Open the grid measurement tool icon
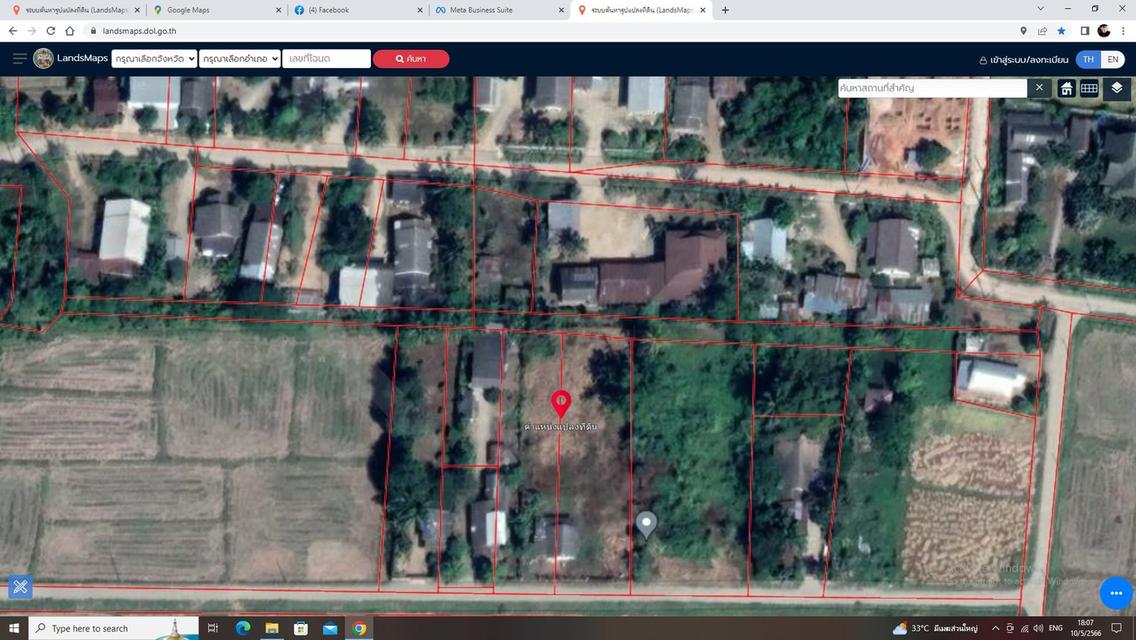Viewport: 1136px width, 640px height. click(1089, 88)
